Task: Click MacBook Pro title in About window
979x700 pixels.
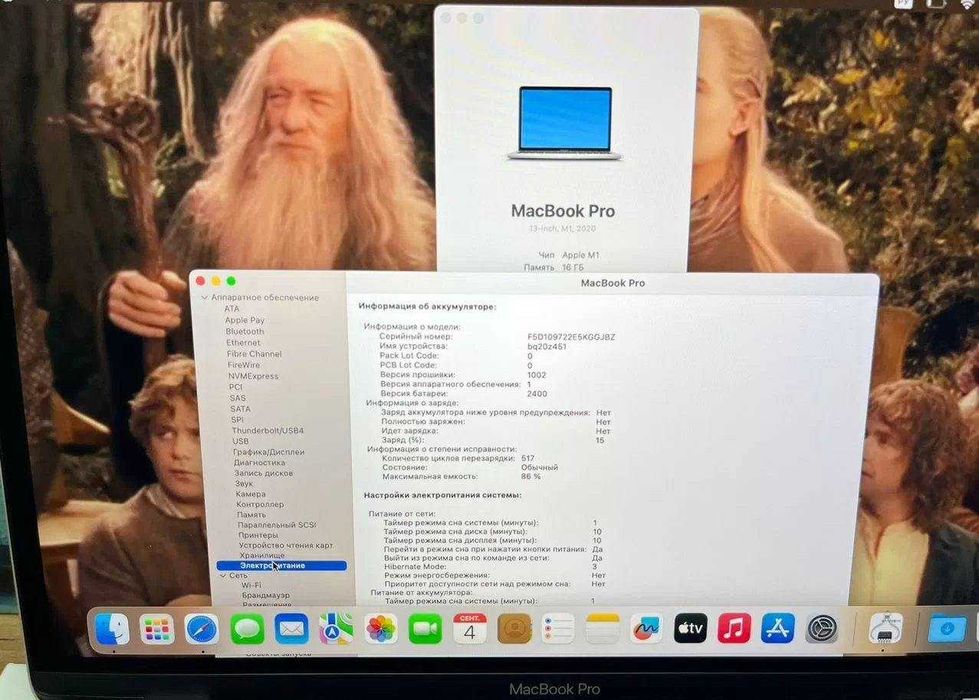Action: pos(563,211)
